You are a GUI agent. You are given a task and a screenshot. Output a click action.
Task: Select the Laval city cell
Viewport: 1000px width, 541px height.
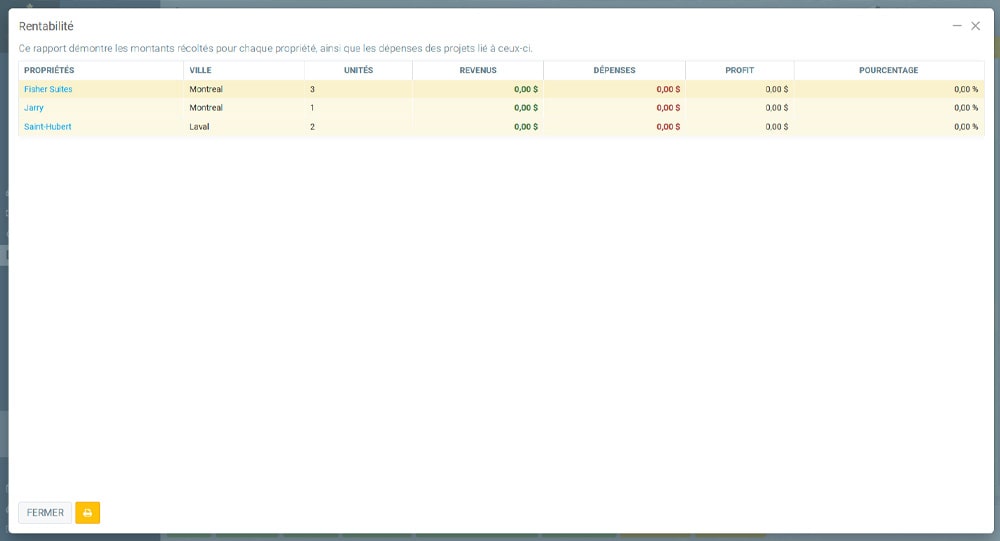pos(200,127)
